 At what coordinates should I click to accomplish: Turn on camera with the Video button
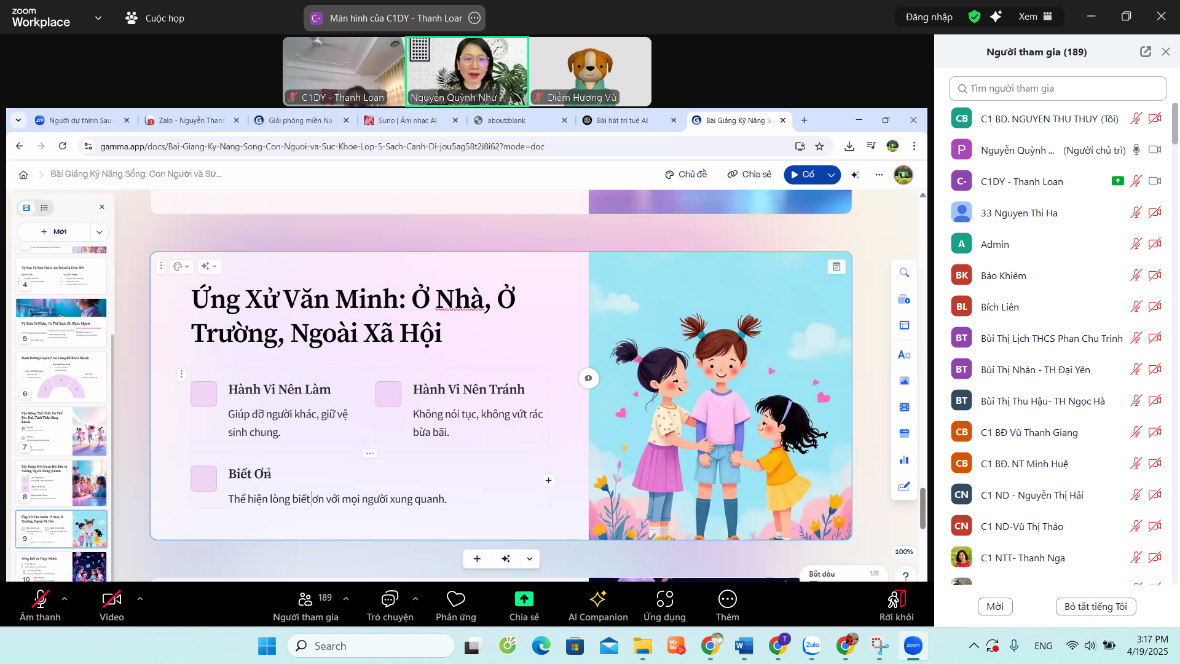click(x=111, y=605)
